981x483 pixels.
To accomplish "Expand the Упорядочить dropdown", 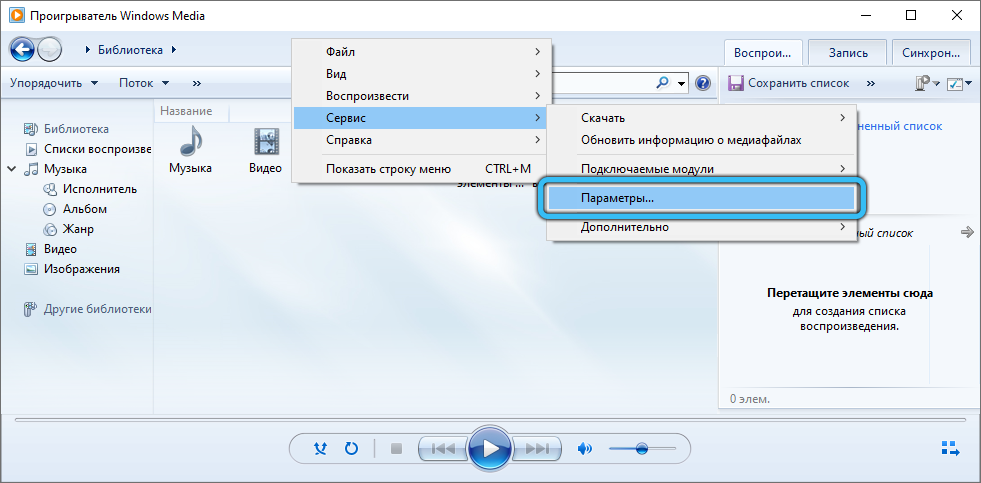I will click(x=54, y=83).
